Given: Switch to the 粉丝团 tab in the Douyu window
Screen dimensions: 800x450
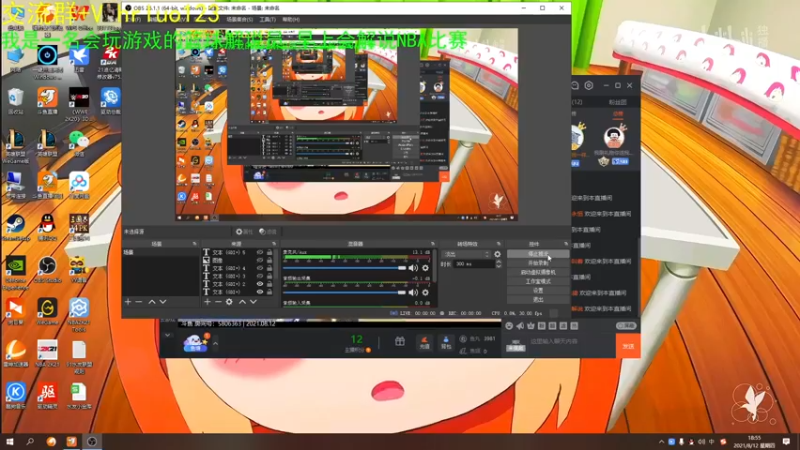Looking at the screenshot, I should pos(617,102).
